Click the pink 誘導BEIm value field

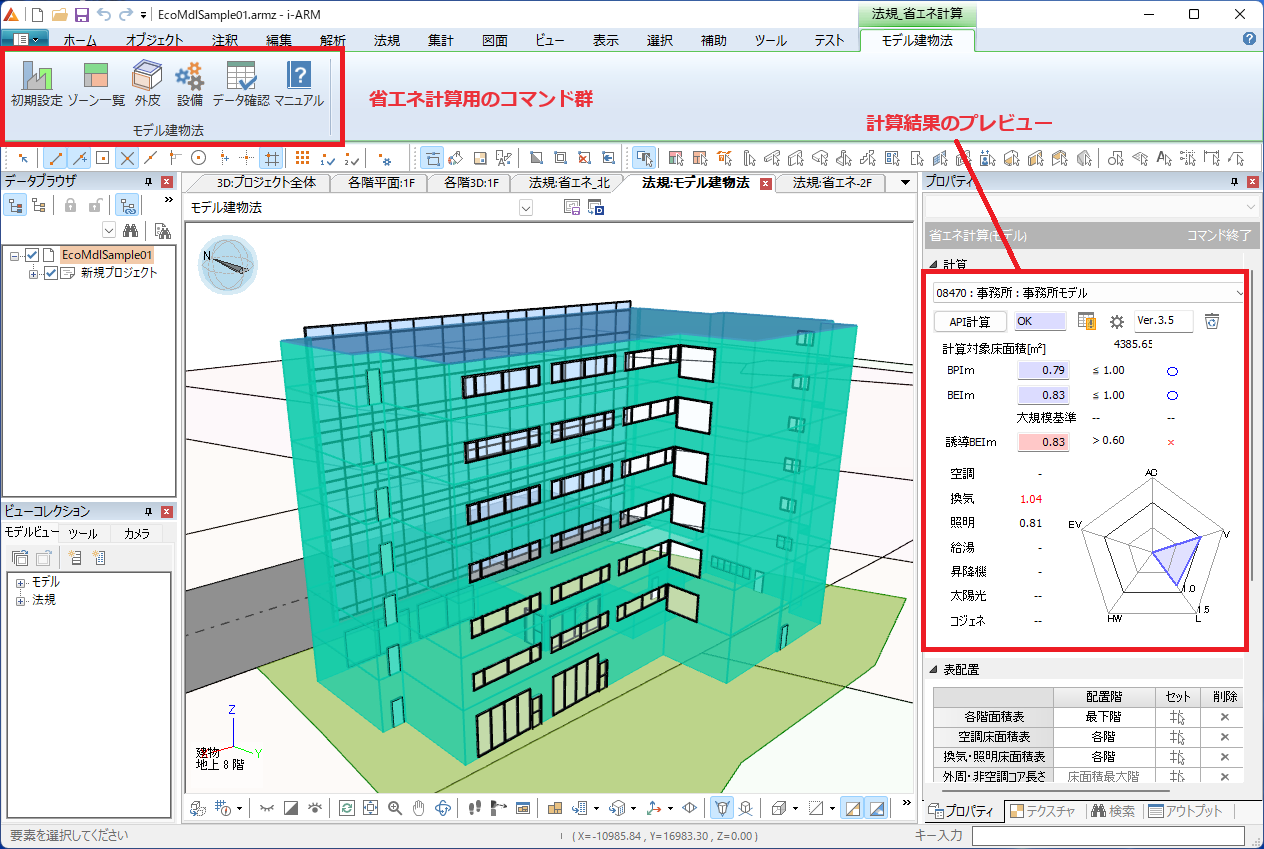click(x=1042, y=442)
